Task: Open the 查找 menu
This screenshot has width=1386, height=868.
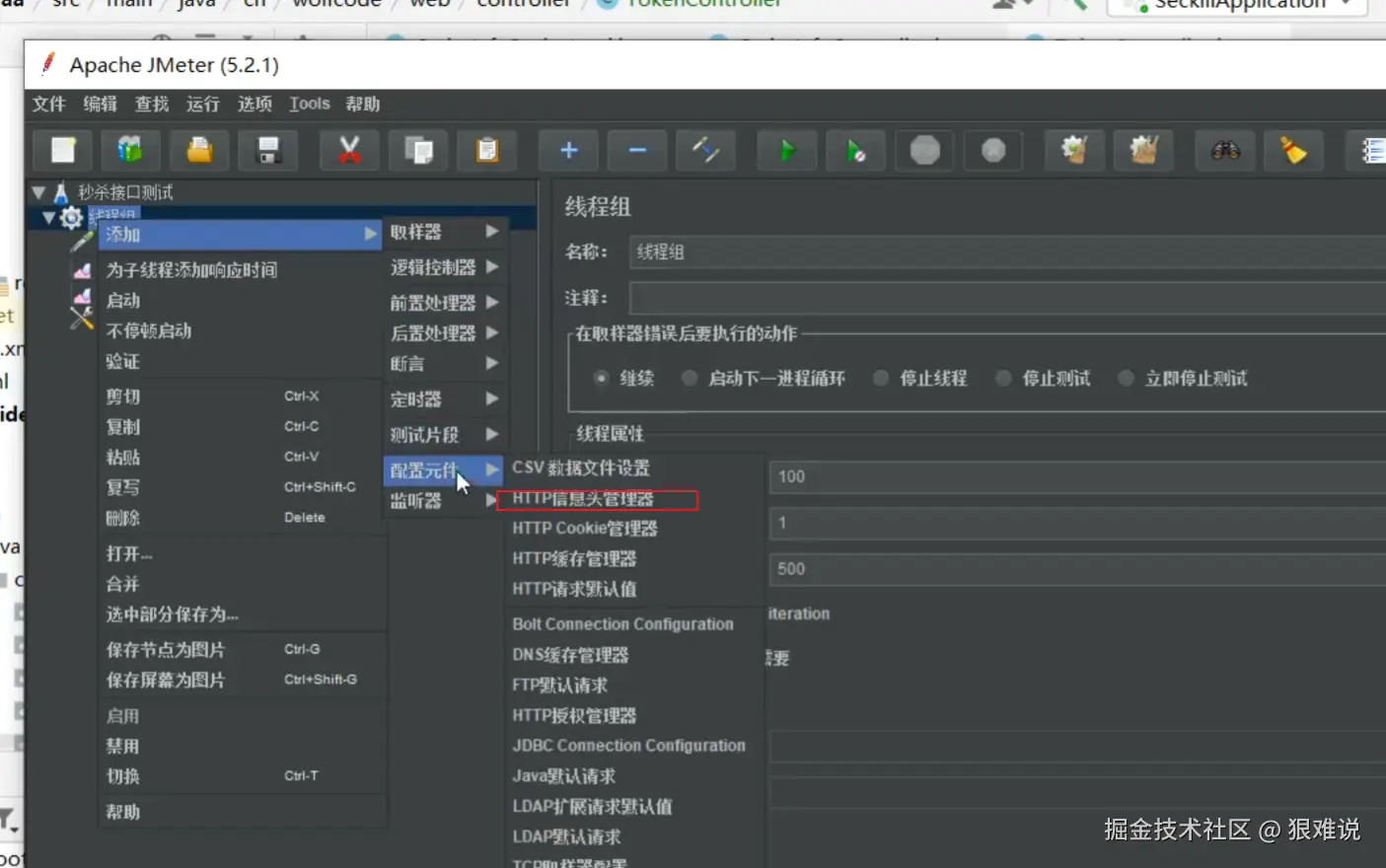Action: coord(152,104)
